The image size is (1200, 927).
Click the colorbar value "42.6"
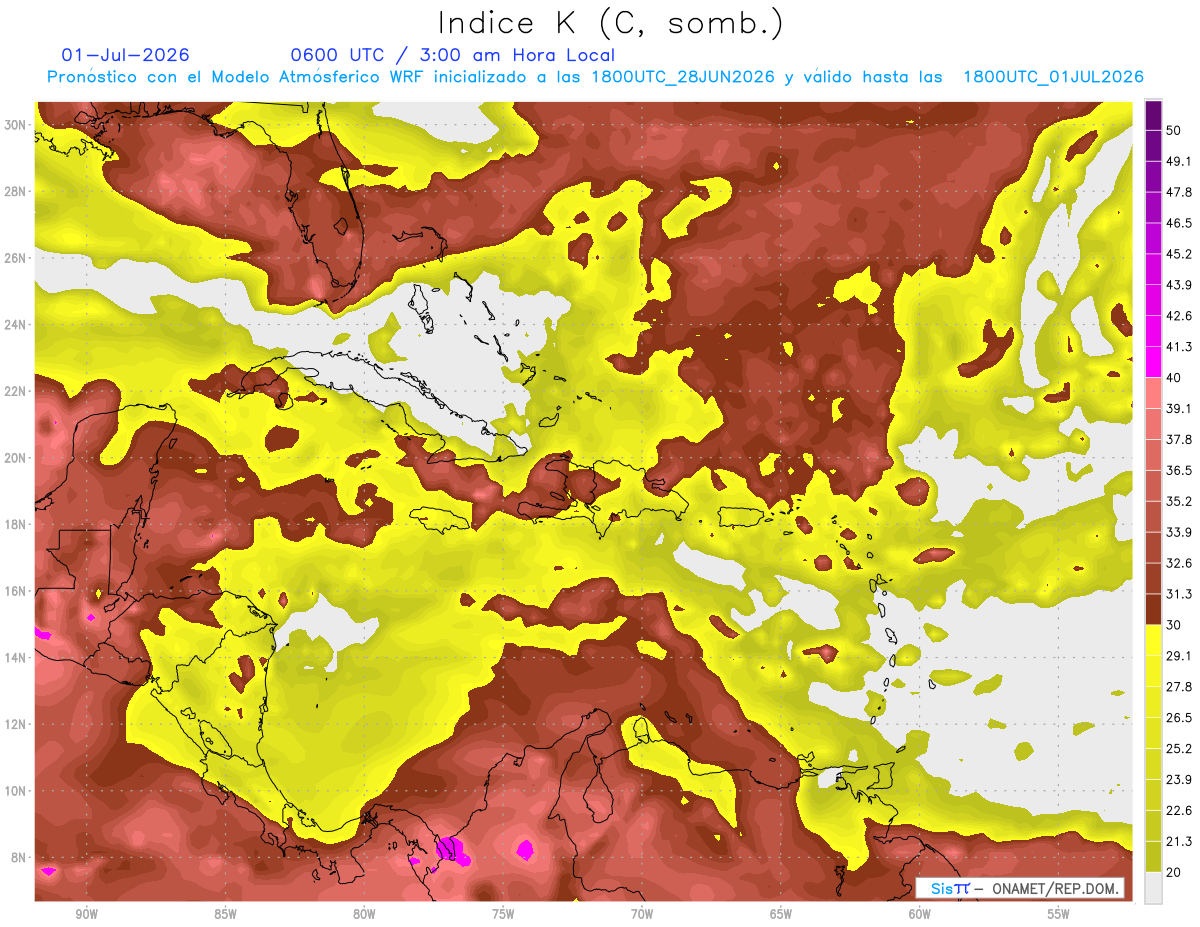coord(1178,316)
